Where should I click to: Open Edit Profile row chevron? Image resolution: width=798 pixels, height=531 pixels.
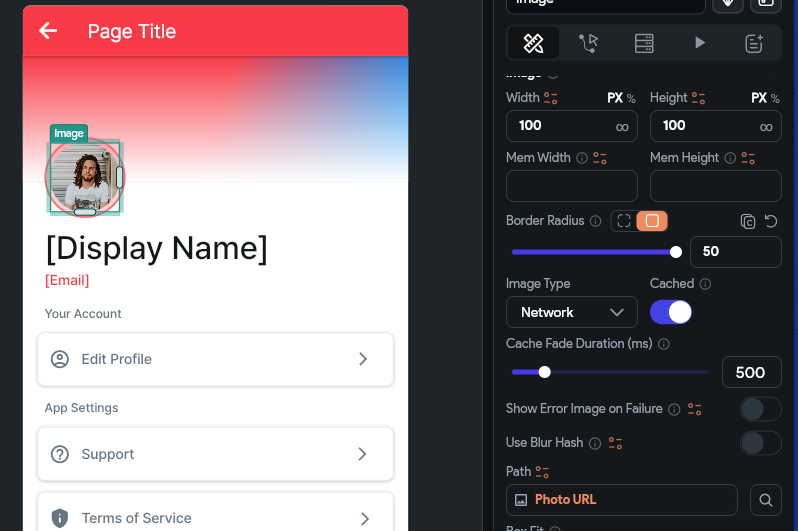tap(362, 359)
